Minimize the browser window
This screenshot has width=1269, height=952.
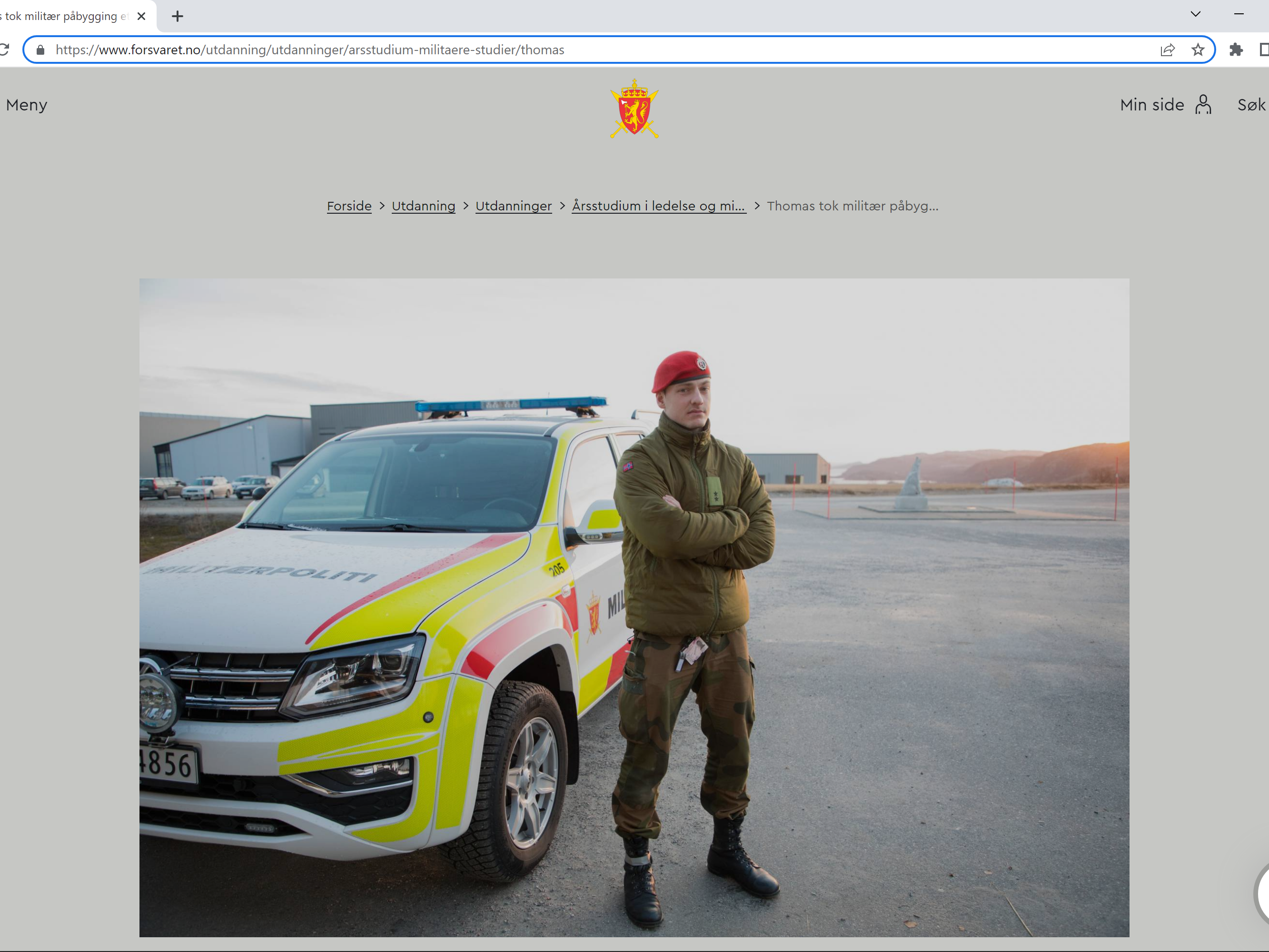pyautogui.click(x=1239, y=14)
